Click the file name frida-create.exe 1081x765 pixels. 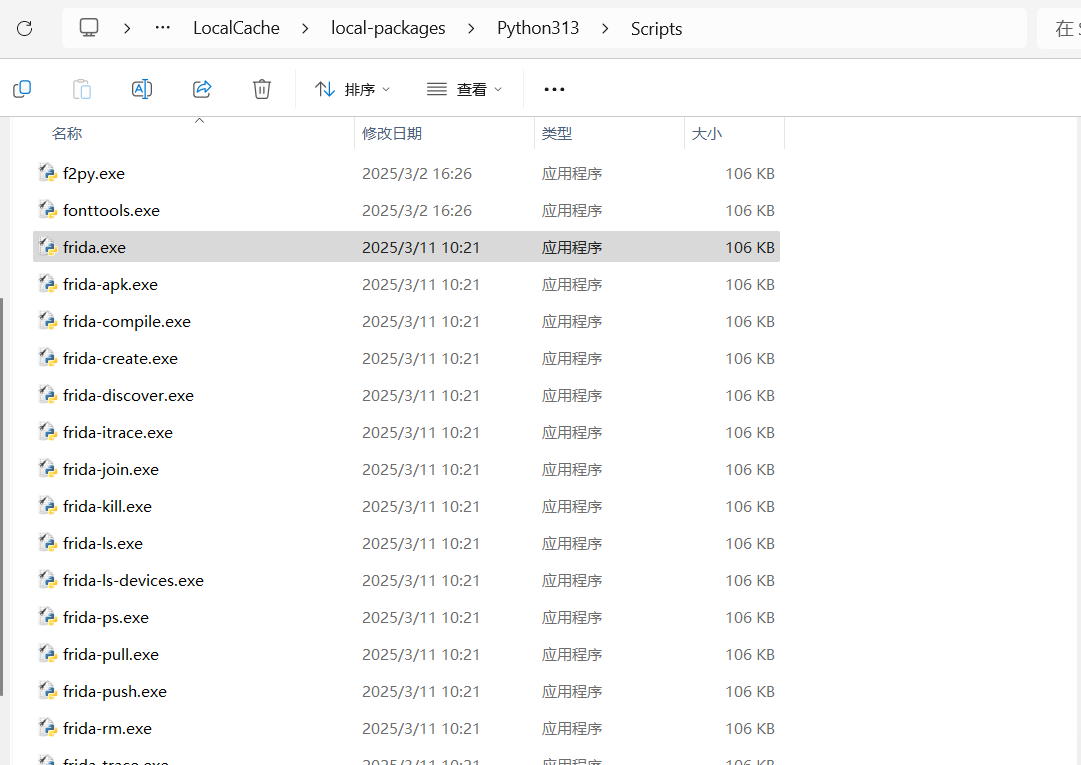pyautogui.click(x=120, y=358)
